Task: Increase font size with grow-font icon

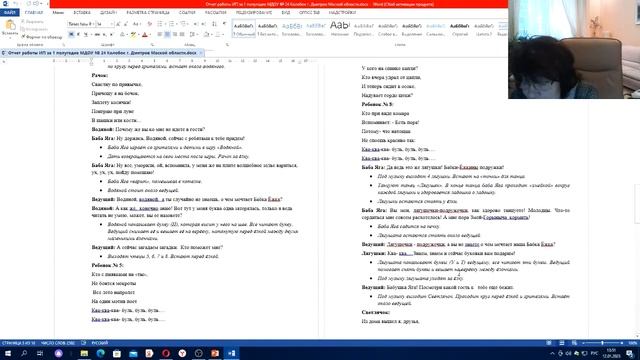Action: tap(118, 24)
